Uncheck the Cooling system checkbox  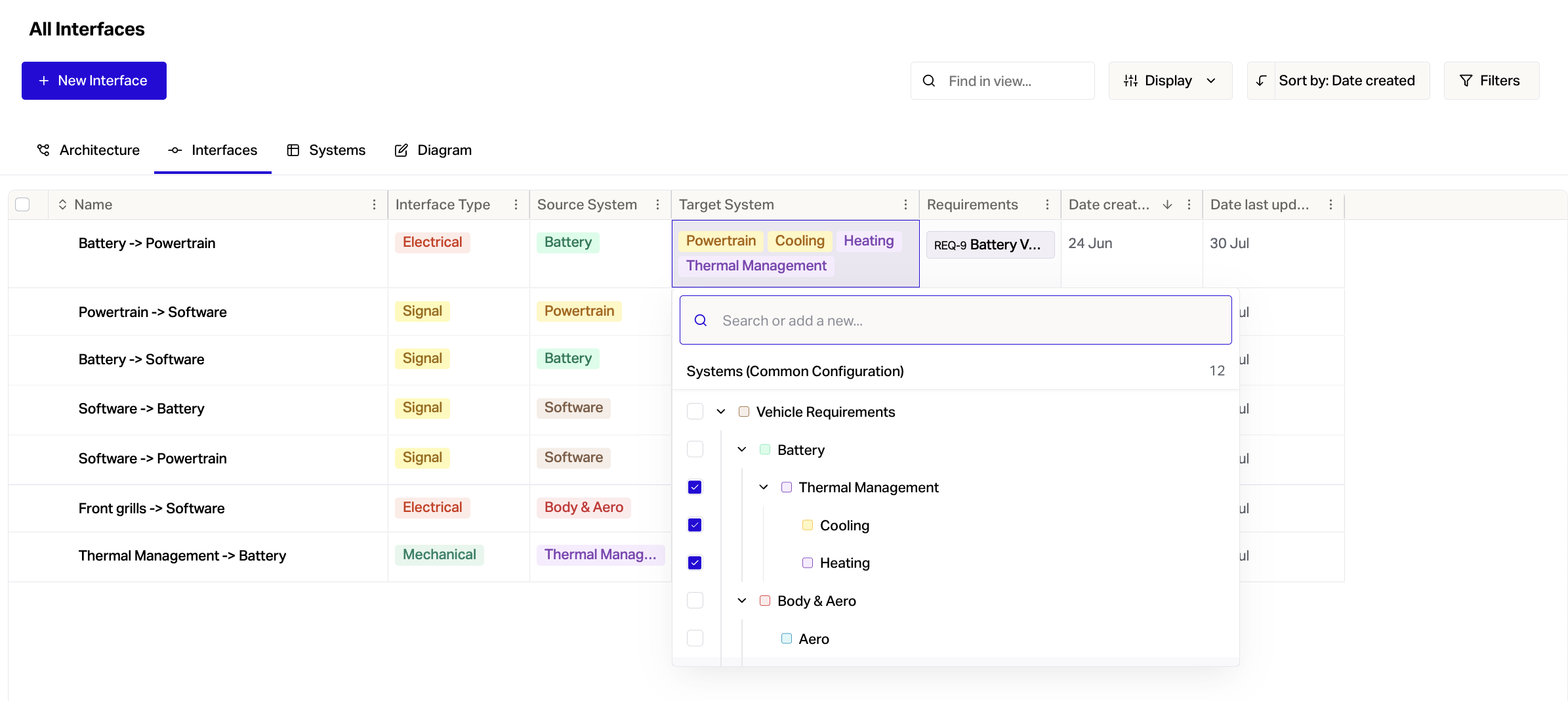tap(695, 525)
